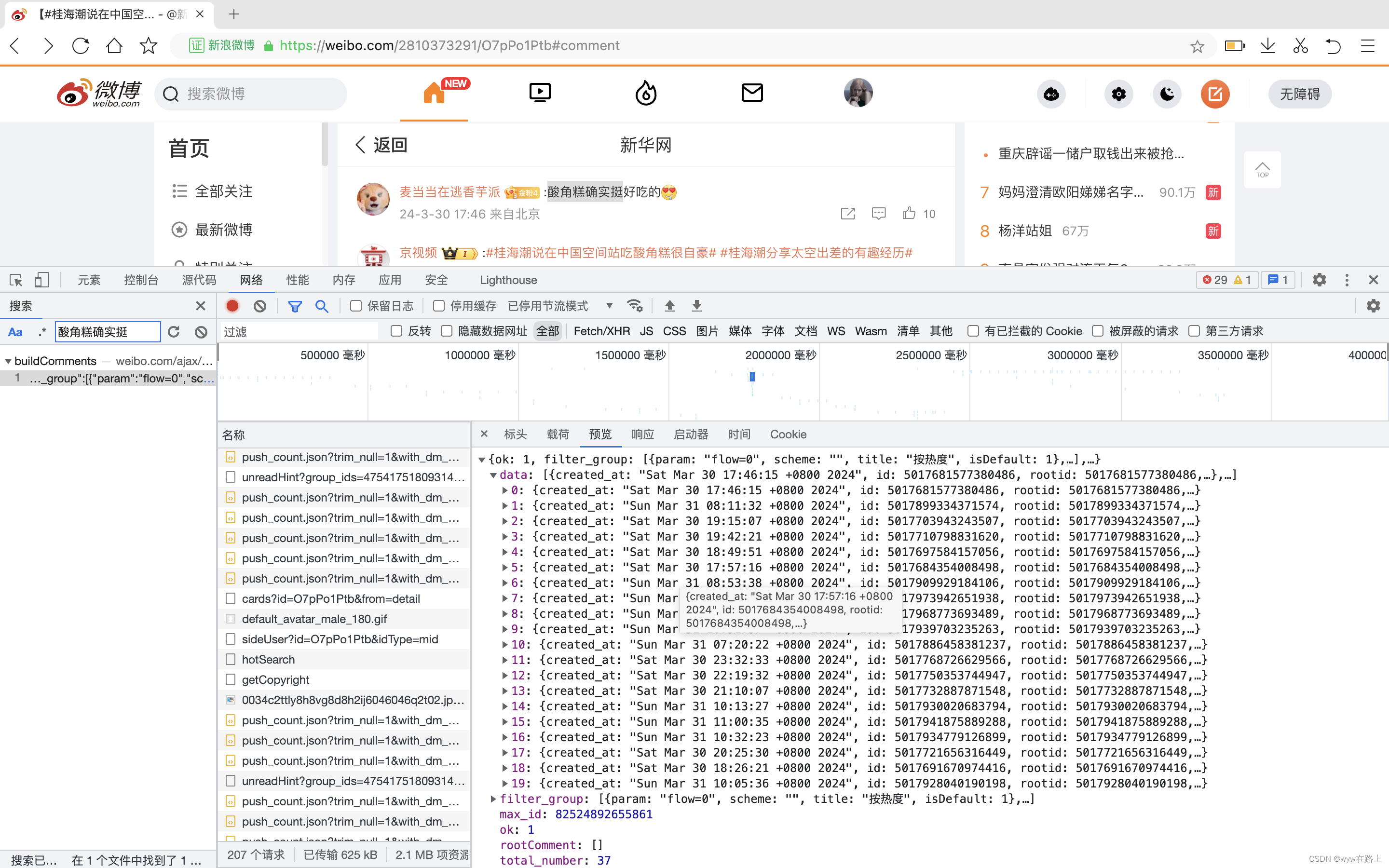Click the orange compose post icon

pyautogui.click(x=1215, y=94)
